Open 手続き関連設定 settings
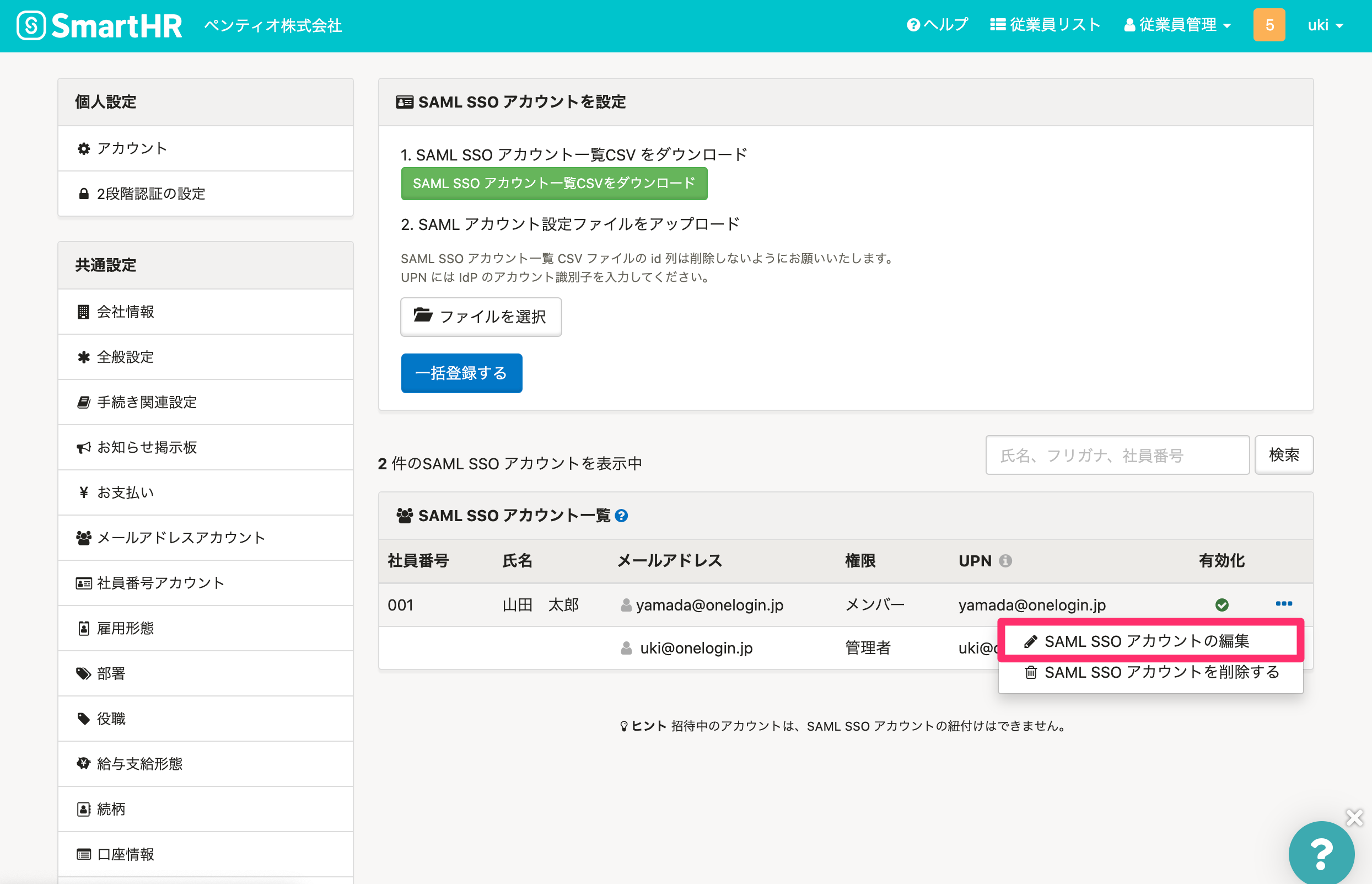The height and width of the screenshot is (884, 1372). click(x=206, y=403)
